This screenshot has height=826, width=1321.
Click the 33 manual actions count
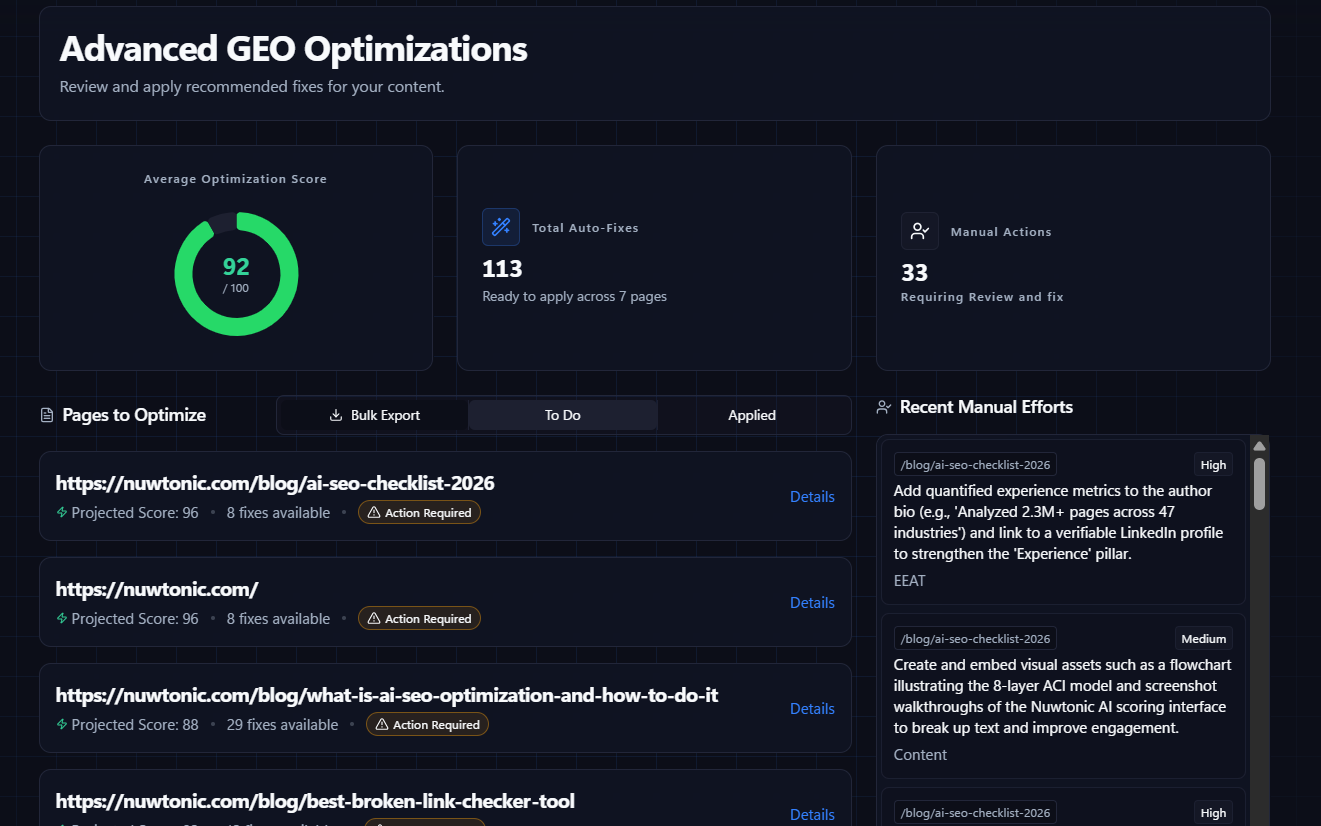(x=914, y=272)
